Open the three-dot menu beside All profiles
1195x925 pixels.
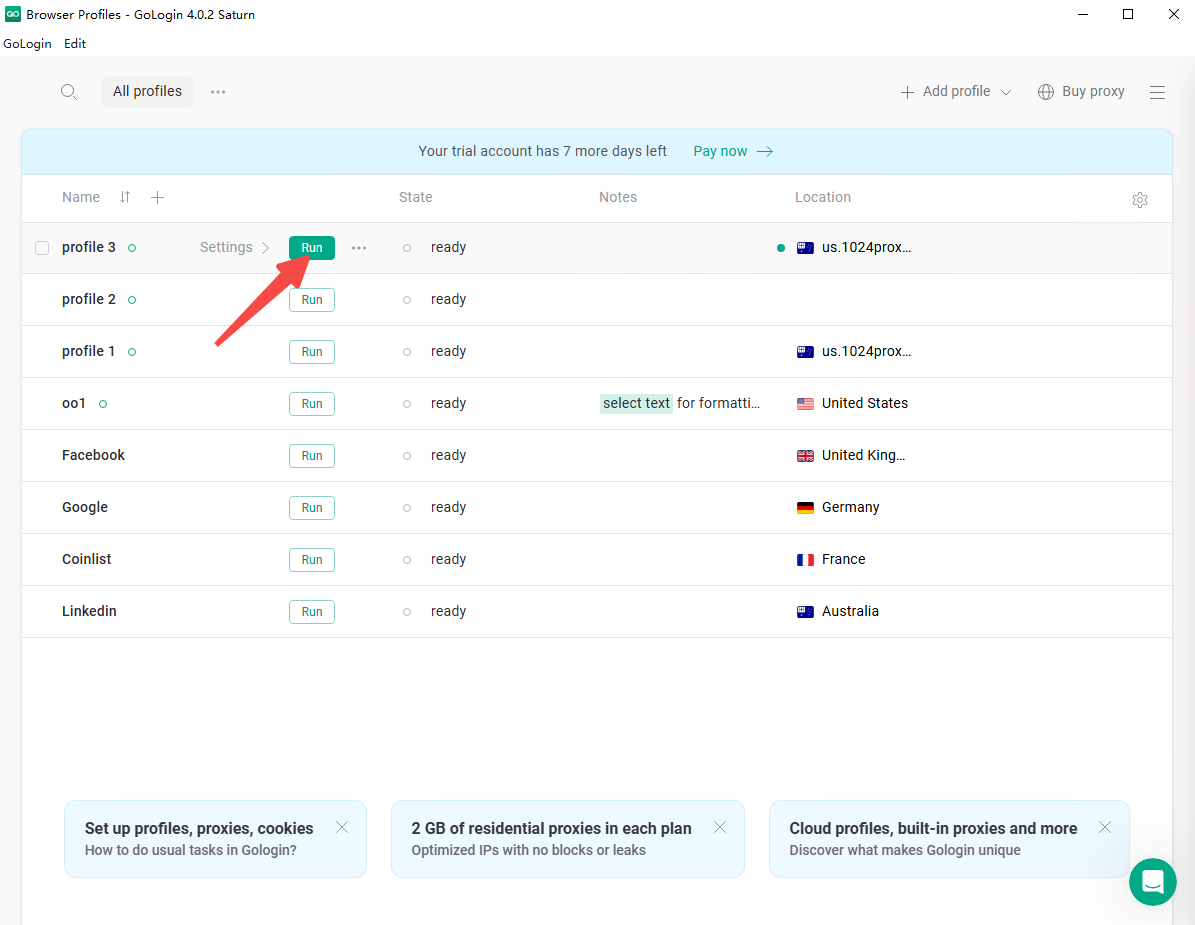pyautogui.click(x=218, y=92)
